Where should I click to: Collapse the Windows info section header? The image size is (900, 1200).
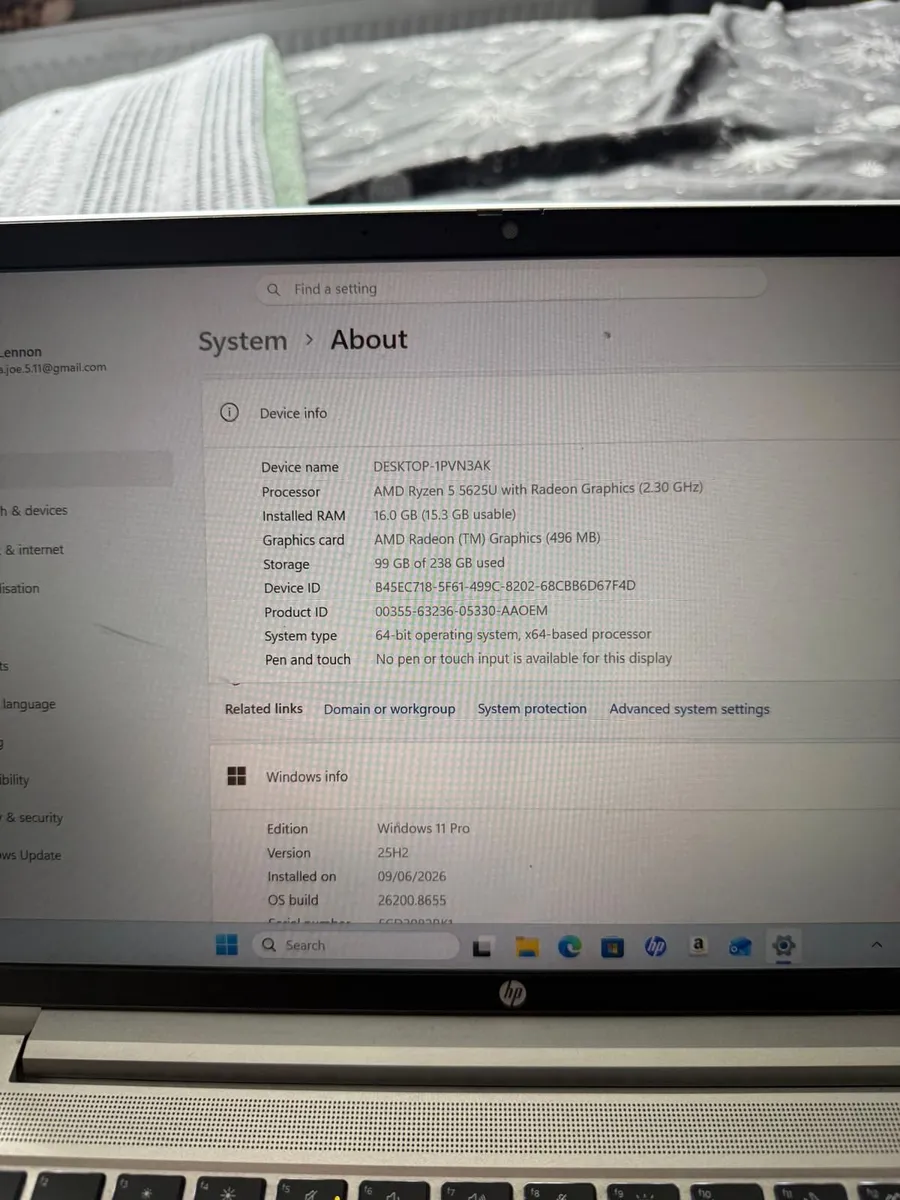[555, 776]
